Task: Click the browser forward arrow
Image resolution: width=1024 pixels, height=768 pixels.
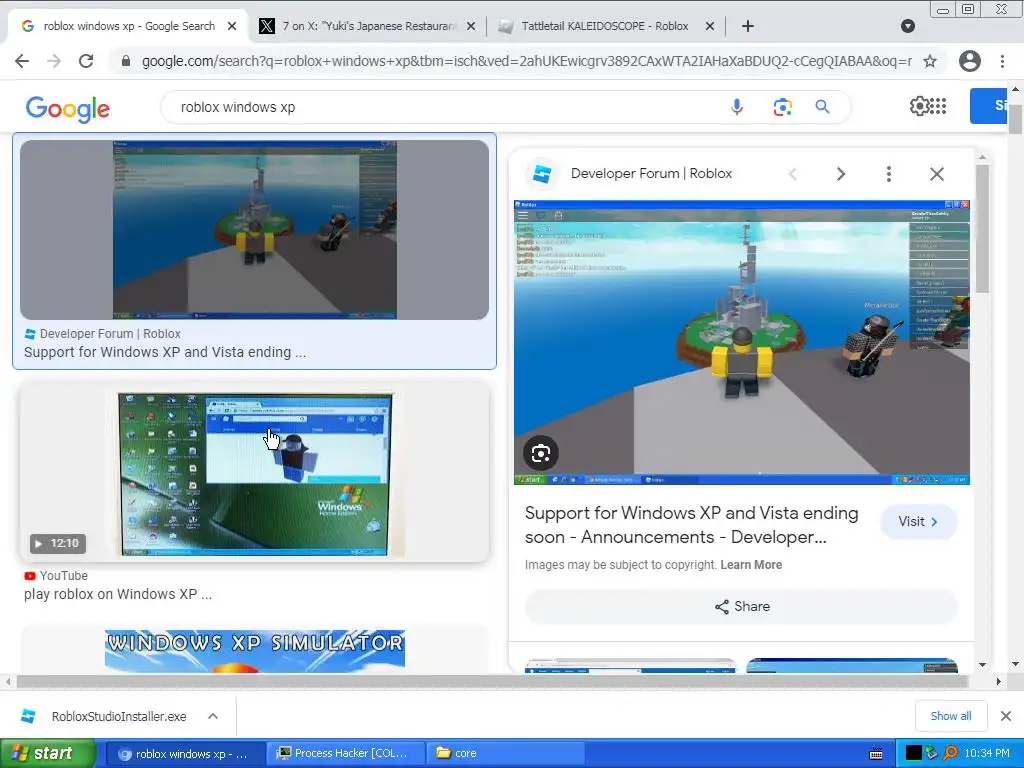Action: [x=54, y=61]
